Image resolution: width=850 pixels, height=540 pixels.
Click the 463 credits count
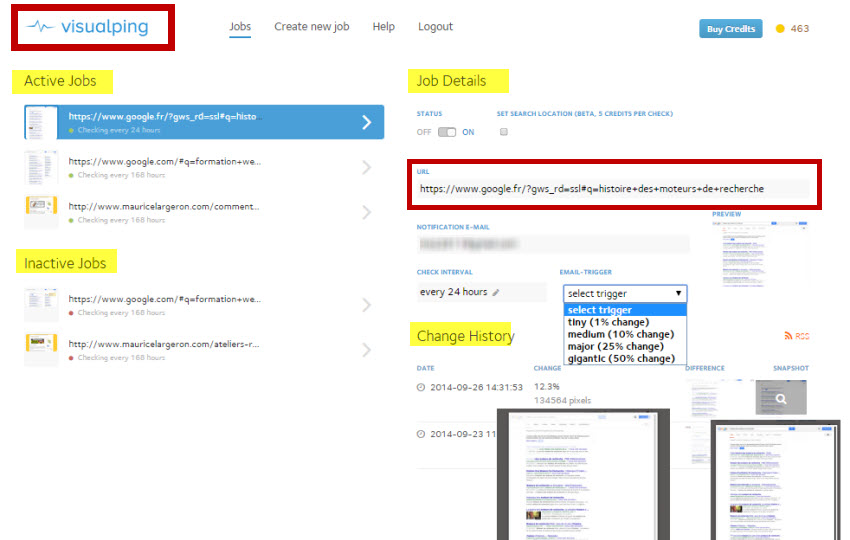pos(800,29)
